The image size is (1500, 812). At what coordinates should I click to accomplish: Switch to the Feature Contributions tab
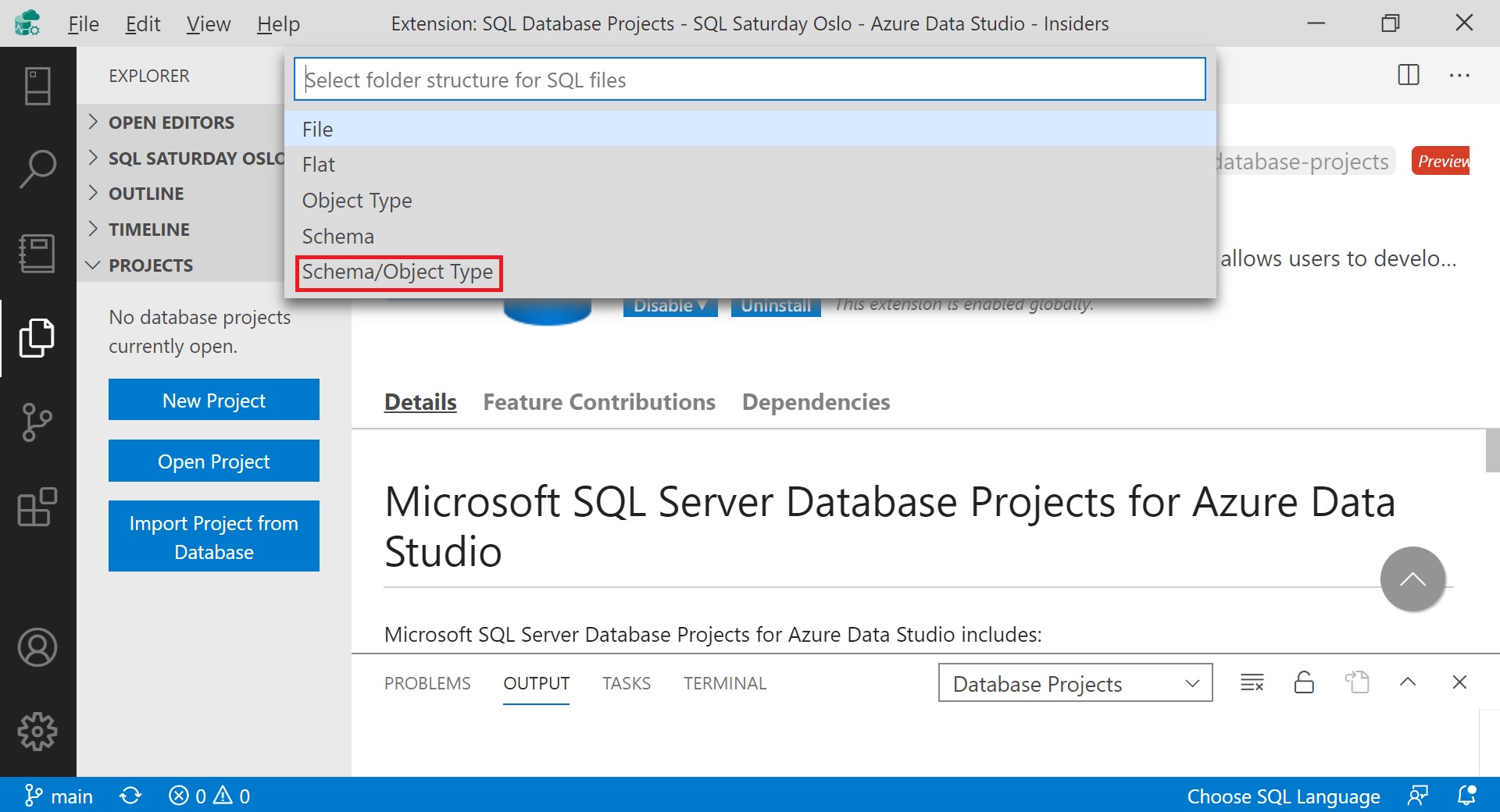598,401
